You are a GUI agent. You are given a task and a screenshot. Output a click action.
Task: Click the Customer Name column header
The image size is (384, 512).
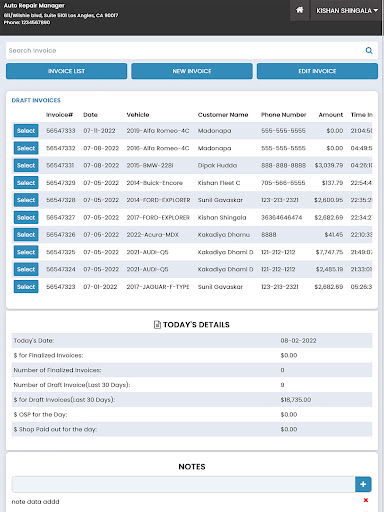[x=223, y=115]
